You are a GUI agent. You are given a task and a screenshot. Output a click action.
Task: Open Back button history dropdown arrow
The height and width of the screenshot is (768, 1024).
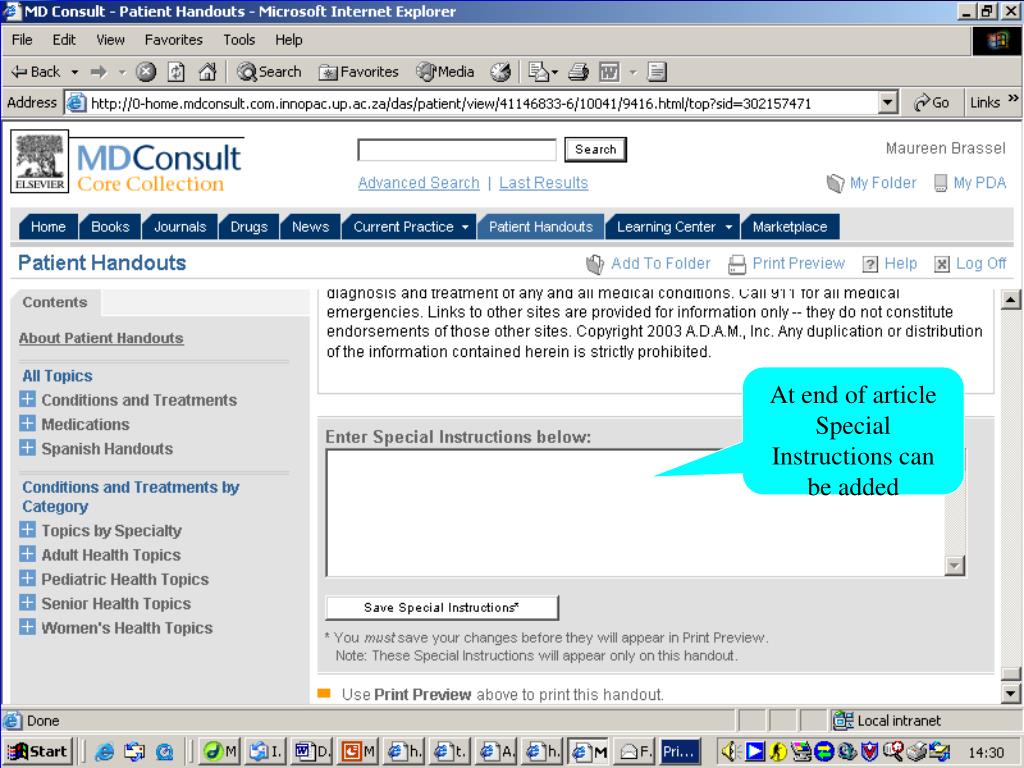click(74, 72)
